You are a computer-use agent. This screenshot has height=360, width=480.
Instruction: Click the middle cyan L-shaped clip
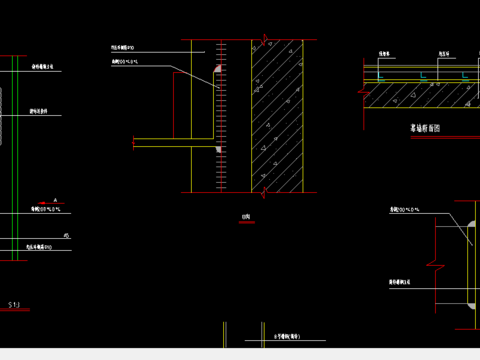click(x=423, y=76)
